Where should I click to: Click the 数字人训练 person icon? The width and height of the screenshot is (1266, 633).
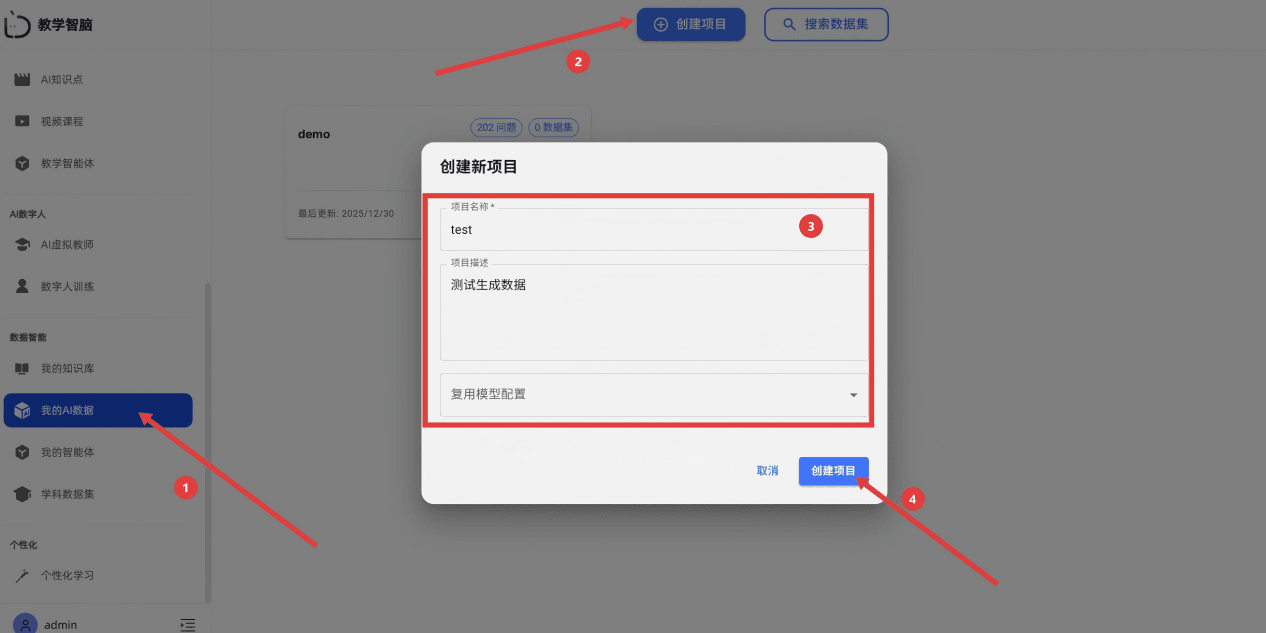pos(22,286)
